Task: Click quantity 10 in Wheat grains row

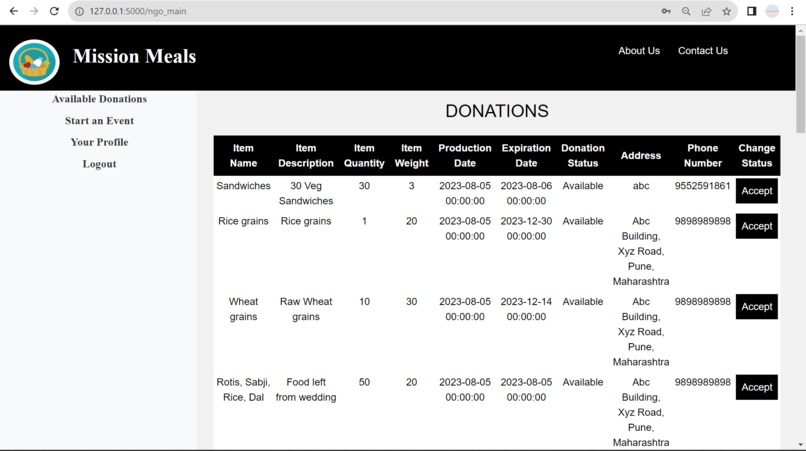Action: tap(364, 302)
